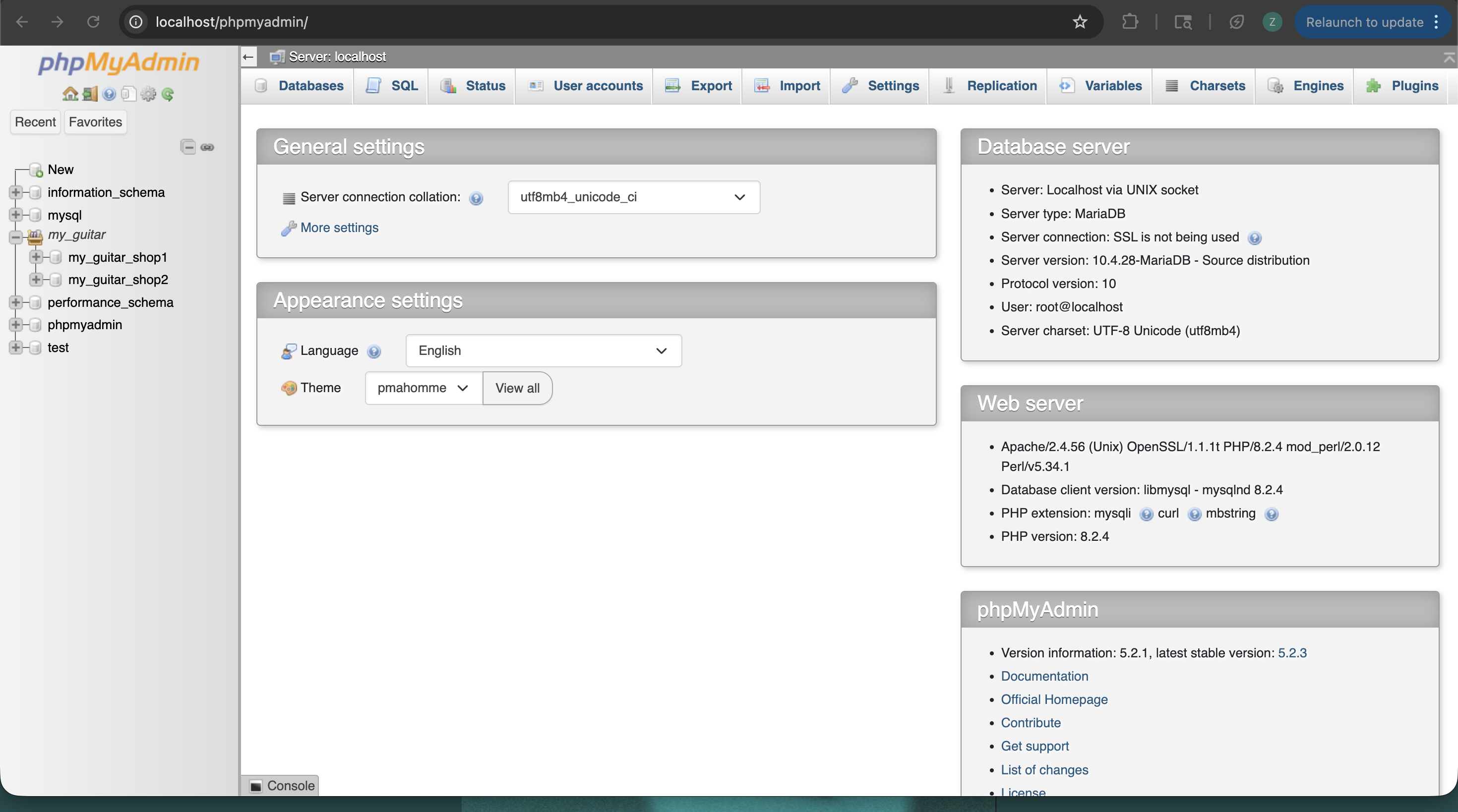Screen dimensions: 1458x812
Task: Open navigation panel settings gear icon
Action: (148, 94)
